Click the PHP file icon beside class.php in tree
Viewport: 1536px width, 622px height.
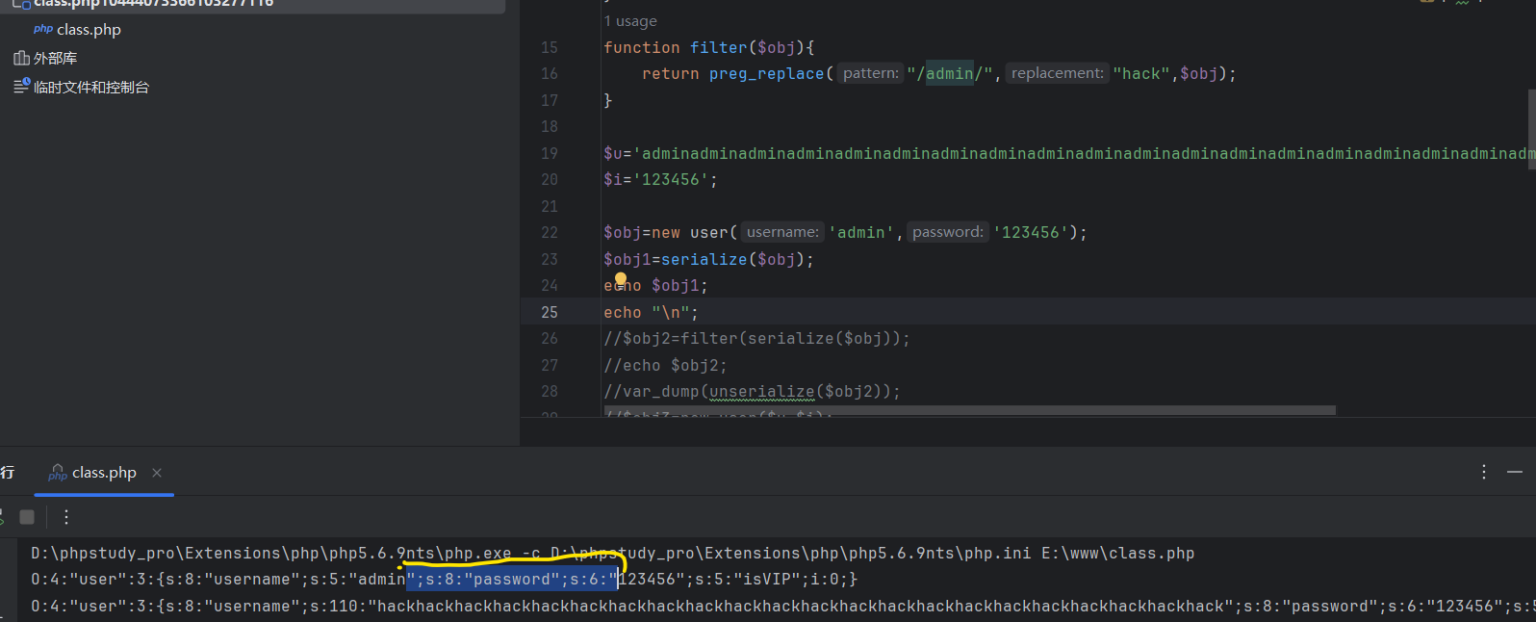43,29
